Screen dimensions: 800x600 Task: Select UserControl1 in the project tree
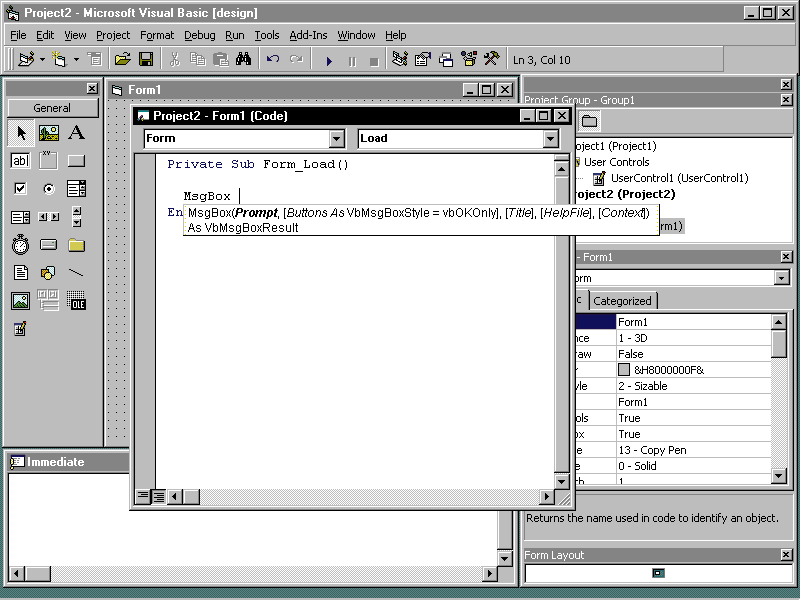(679, 178)
